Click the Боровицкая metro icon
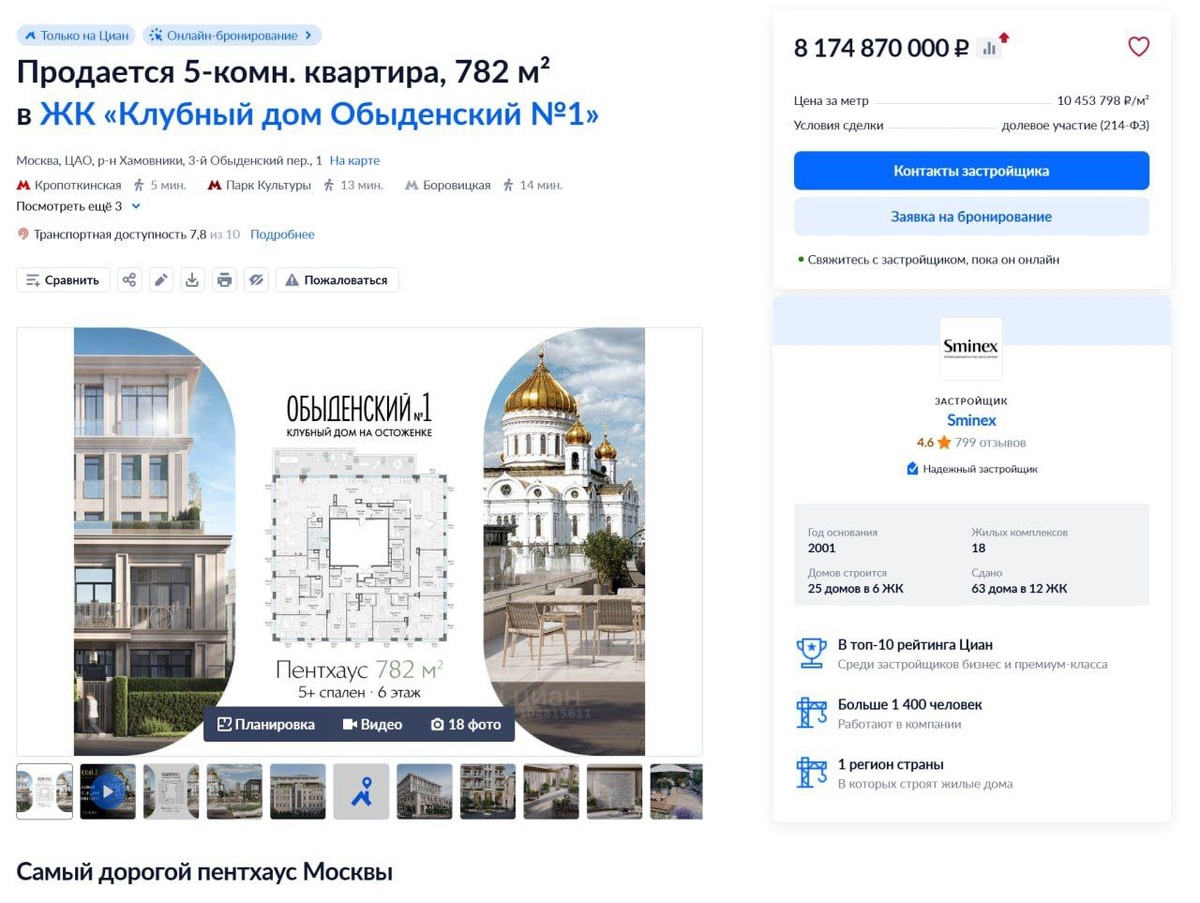The height and width of the screenshot is (903, 1200). pyautogui.click(x=411, y=185)
